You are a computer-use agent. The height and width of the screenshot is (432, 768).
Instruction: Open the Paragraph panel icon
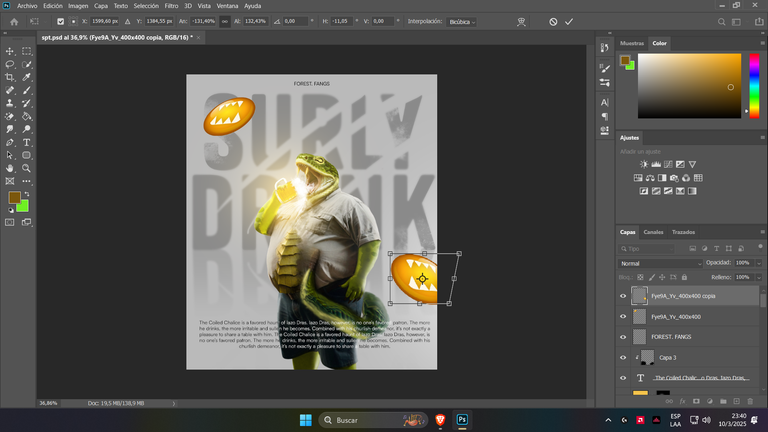[x=604, y=117]
